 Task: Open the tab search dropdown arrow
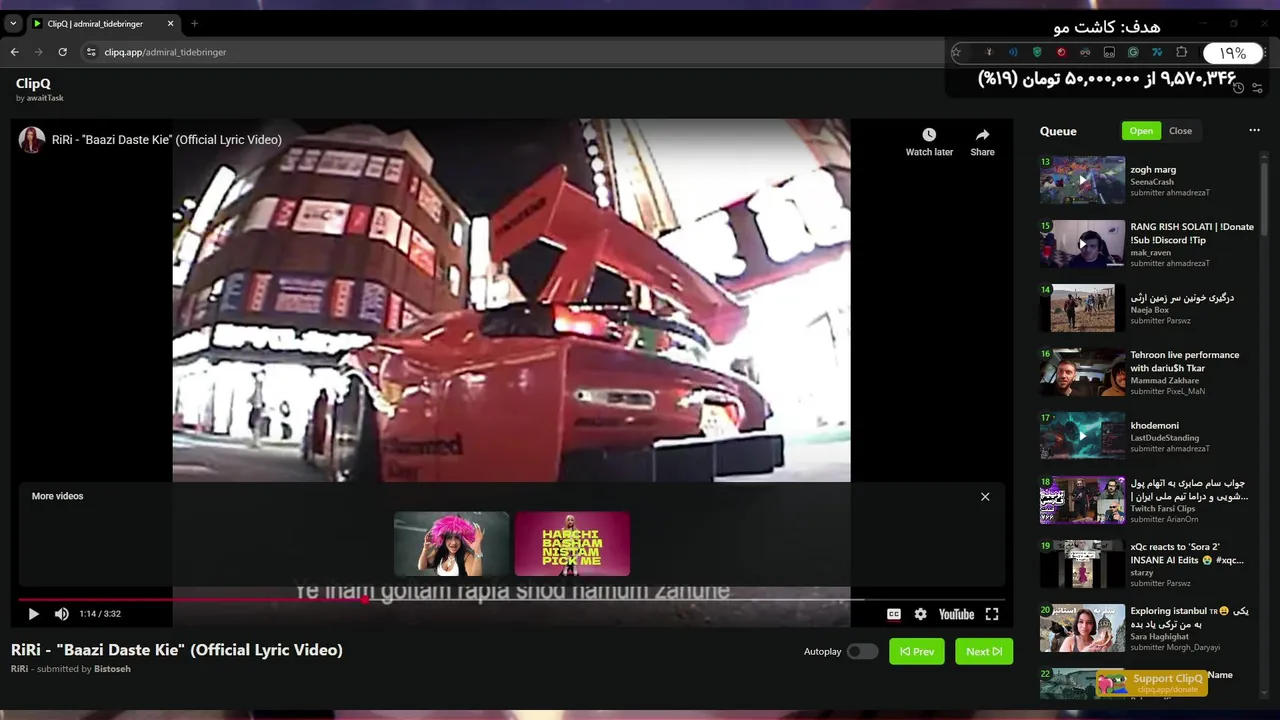coord(12,23)
